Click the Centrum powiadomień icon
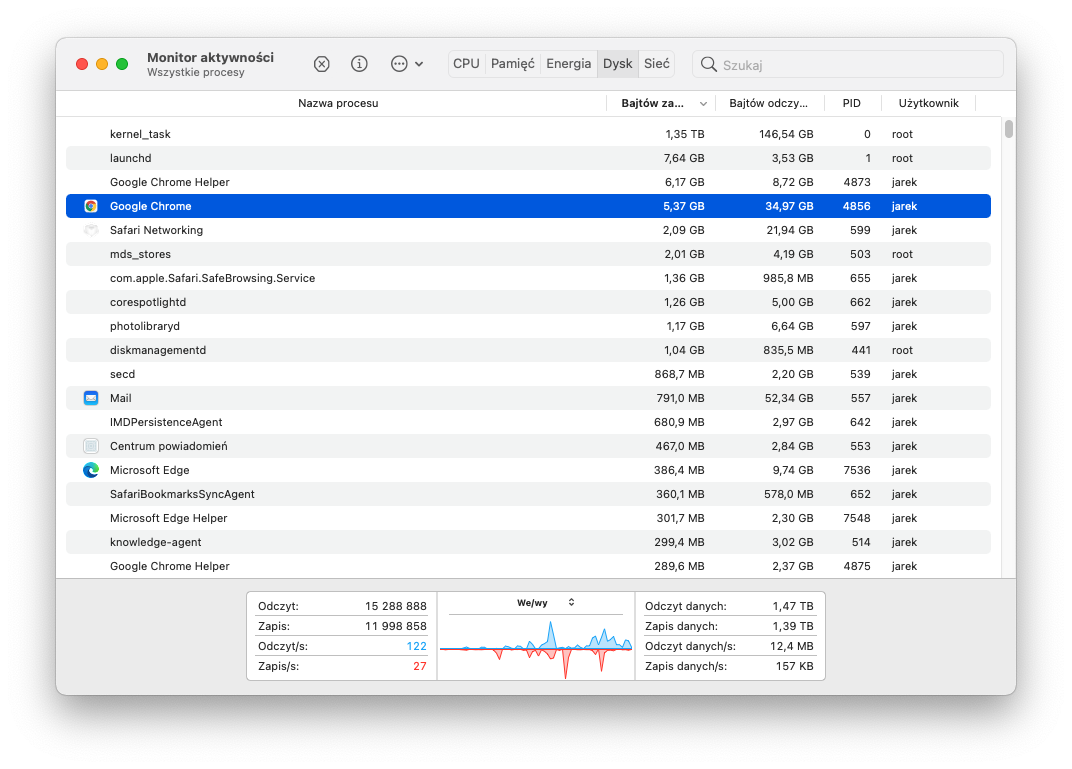This screenshot has width=1072, height=769. (x=91, y=446)
